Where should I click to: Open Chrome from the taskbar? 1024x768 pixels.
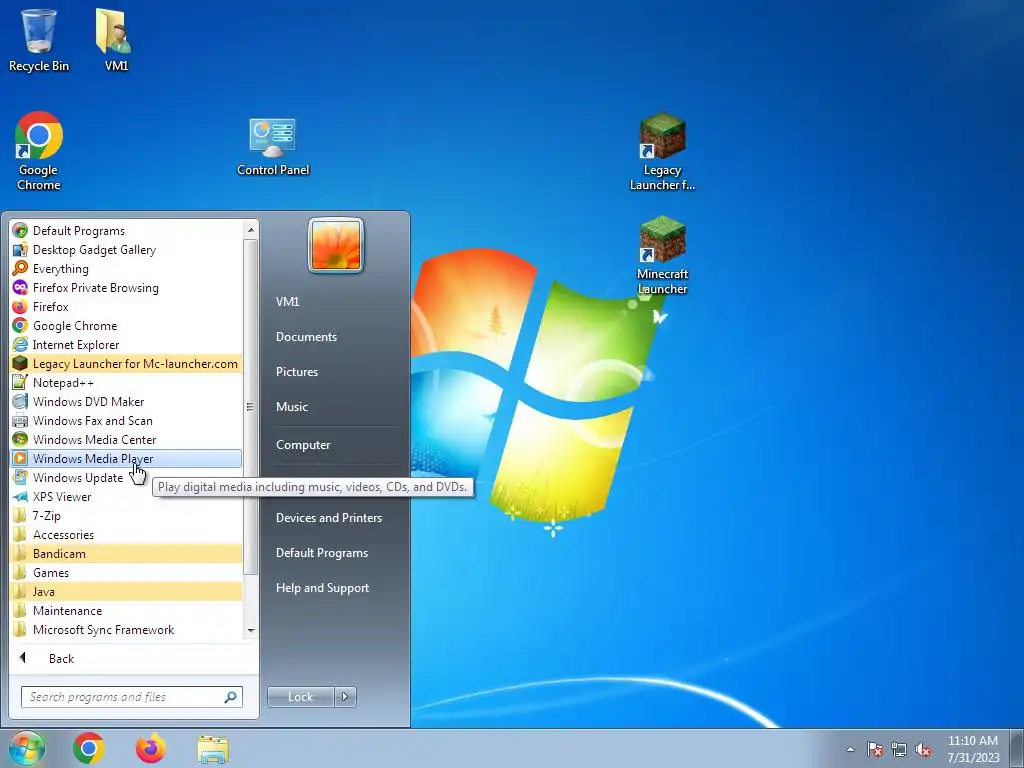(89, 748)
